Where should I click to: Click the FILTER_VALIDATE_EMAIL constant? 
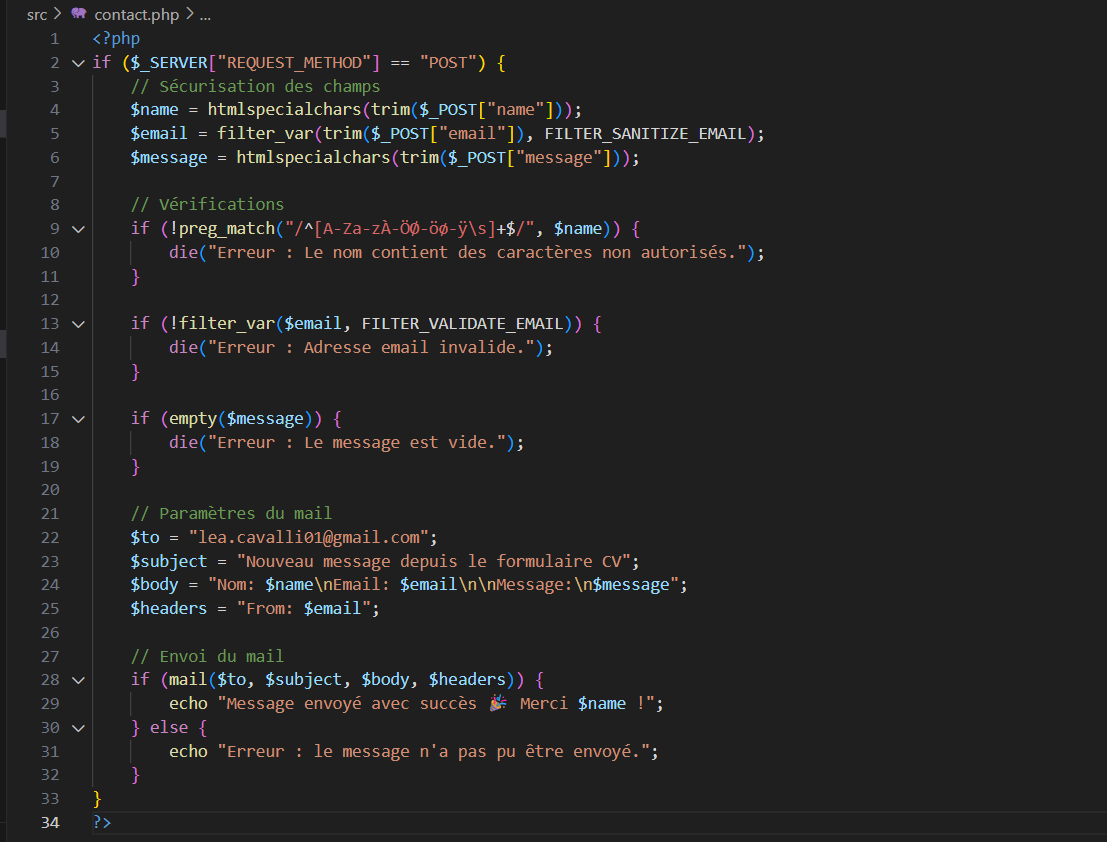pyautogui.click(x=462, y=324)
